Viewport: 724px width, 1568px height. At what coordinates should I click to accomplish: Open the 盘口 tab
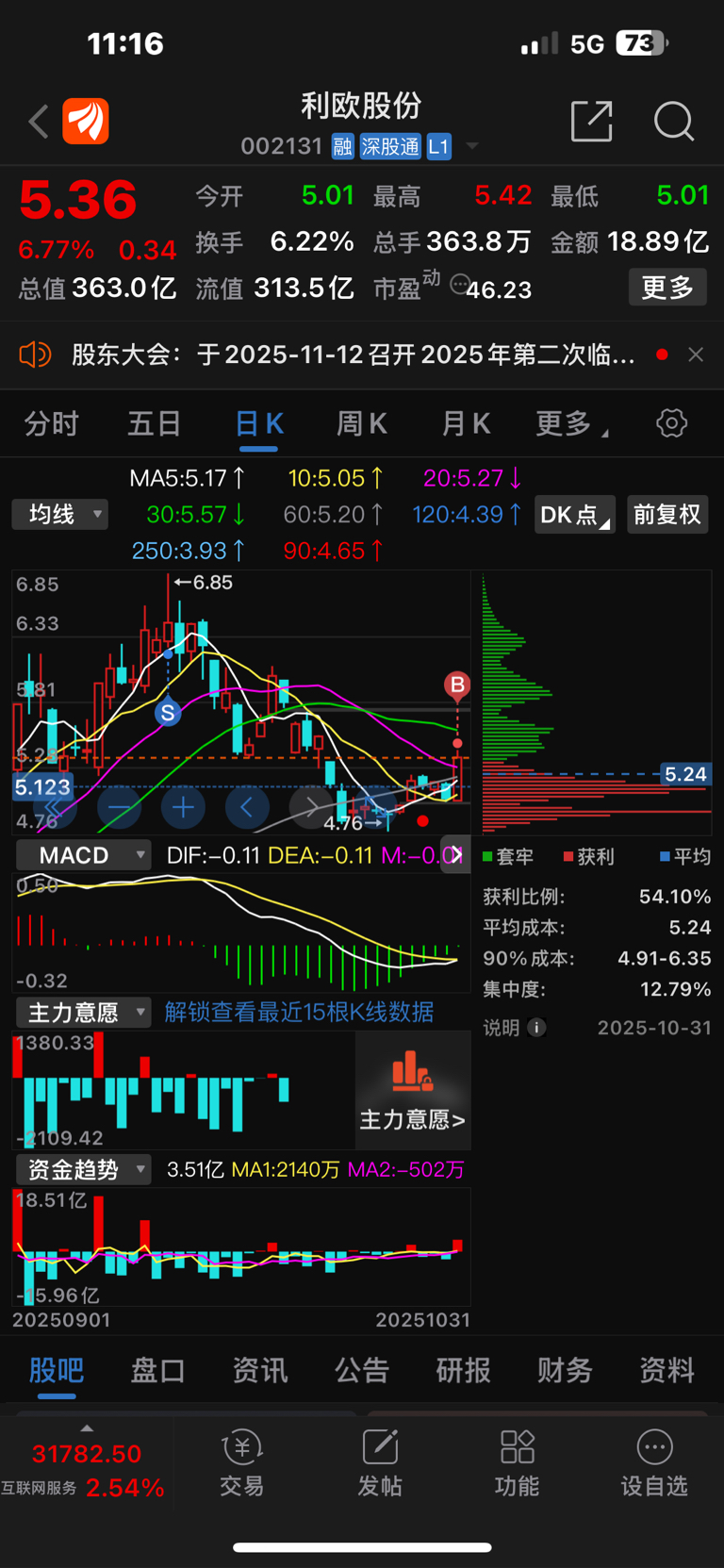tap(158, 1370)
